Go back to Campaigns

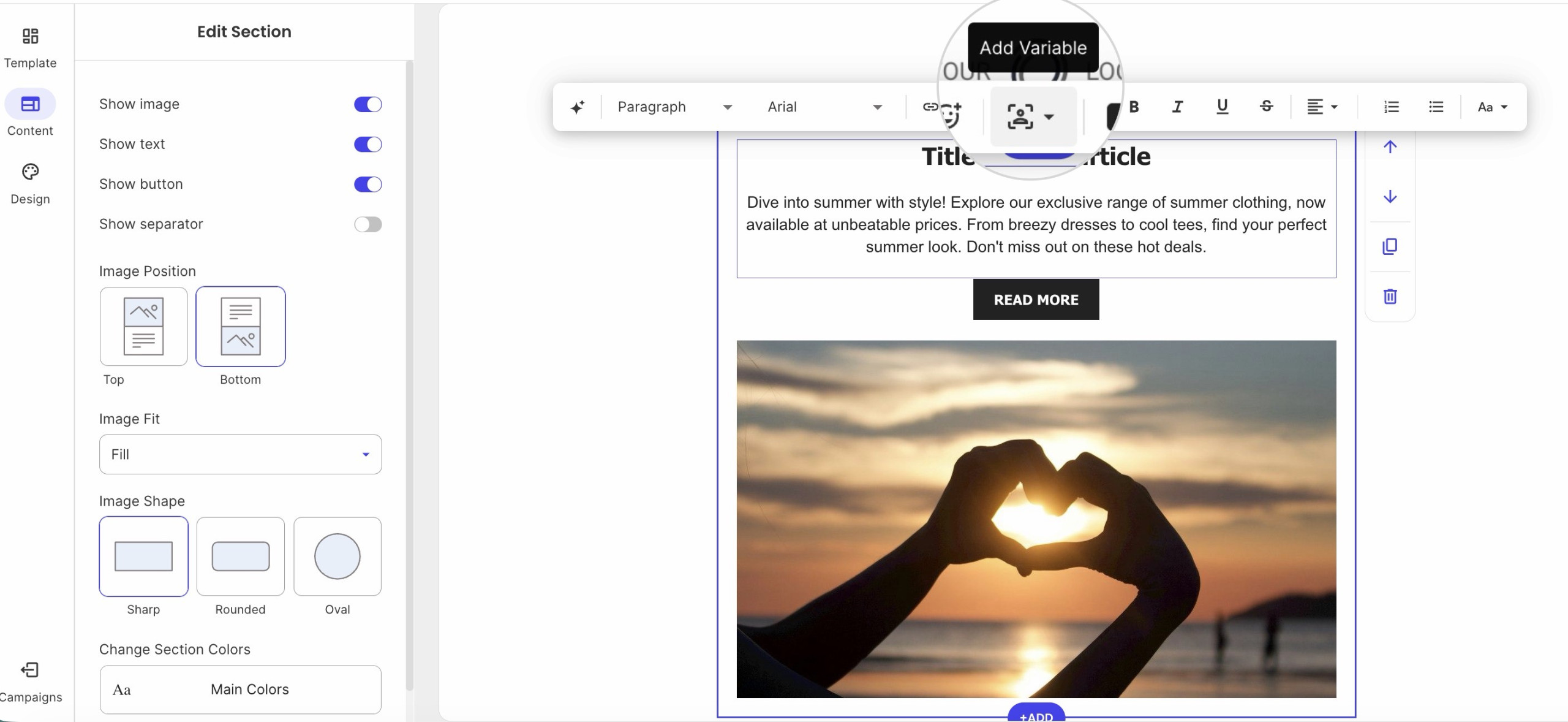[30, 682]
